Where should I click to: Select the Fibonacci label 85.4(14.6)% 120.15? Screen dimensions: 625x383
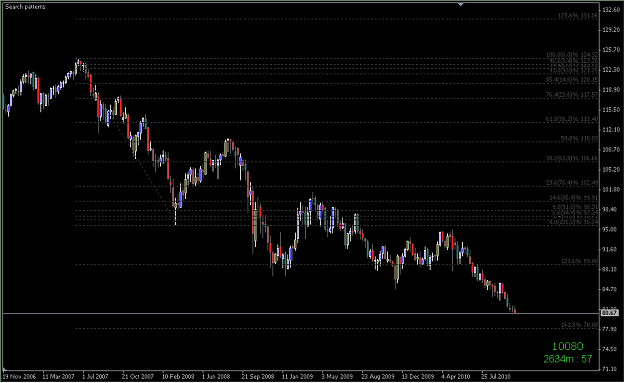pos(572,80)
